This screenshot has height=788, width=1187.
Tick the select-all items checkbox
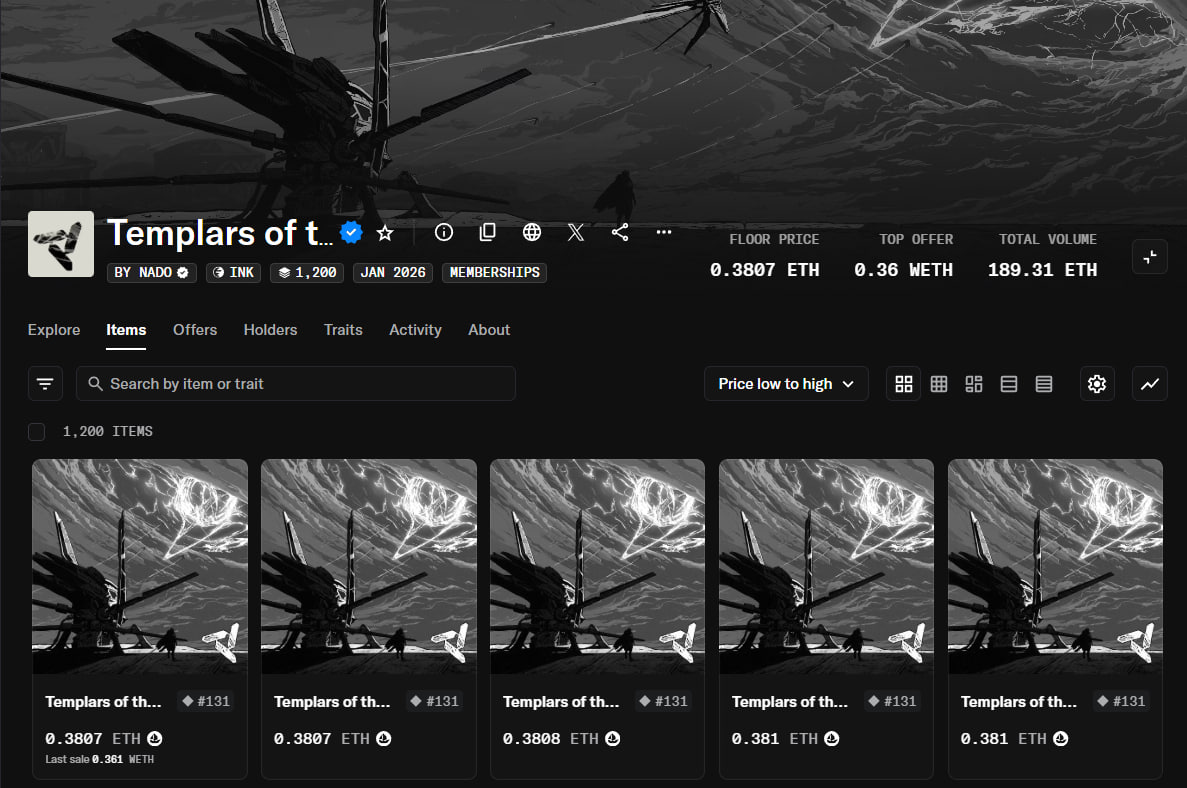tap(37, 432)
